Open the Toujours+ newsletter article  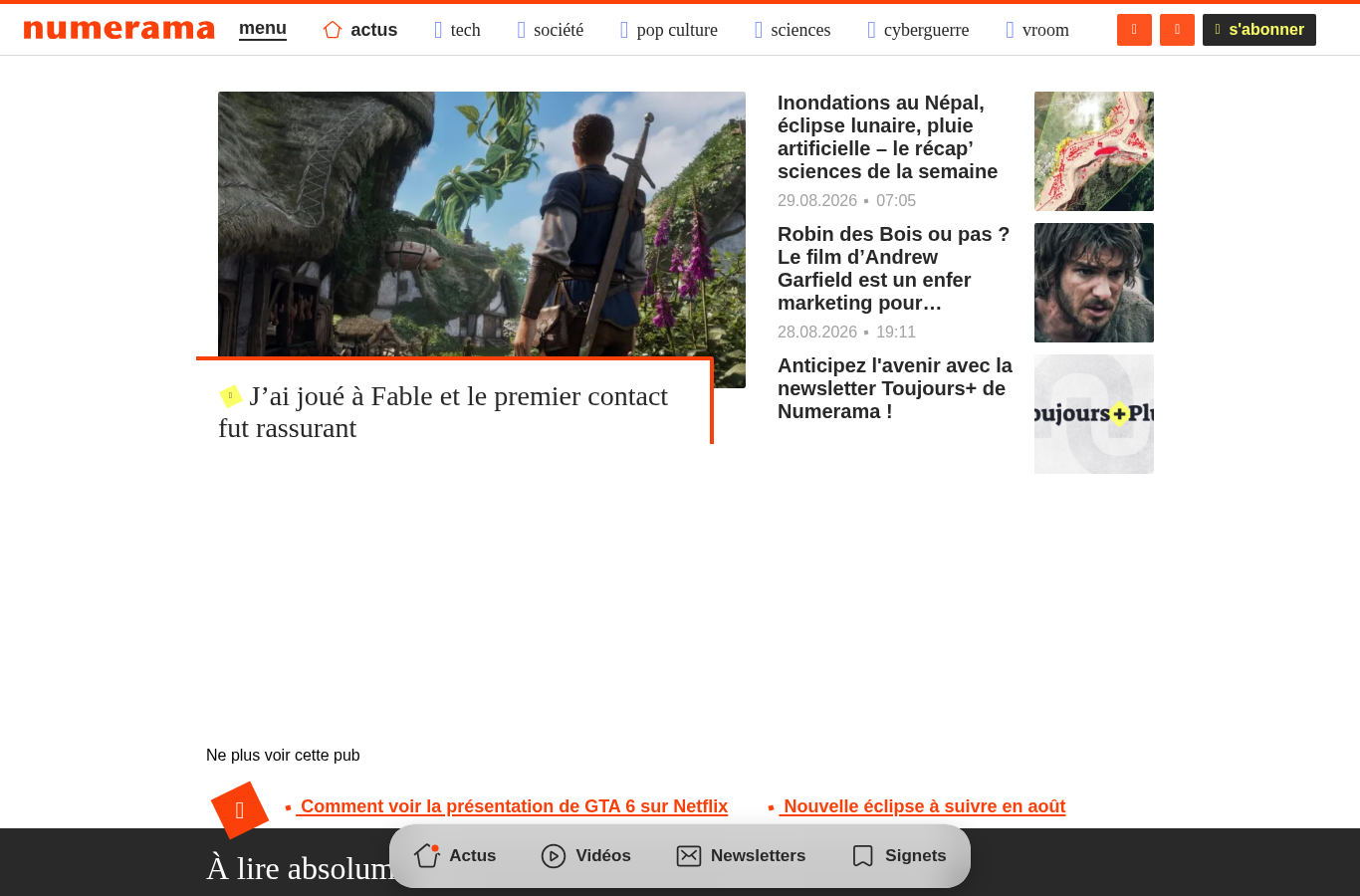[895, 388]
